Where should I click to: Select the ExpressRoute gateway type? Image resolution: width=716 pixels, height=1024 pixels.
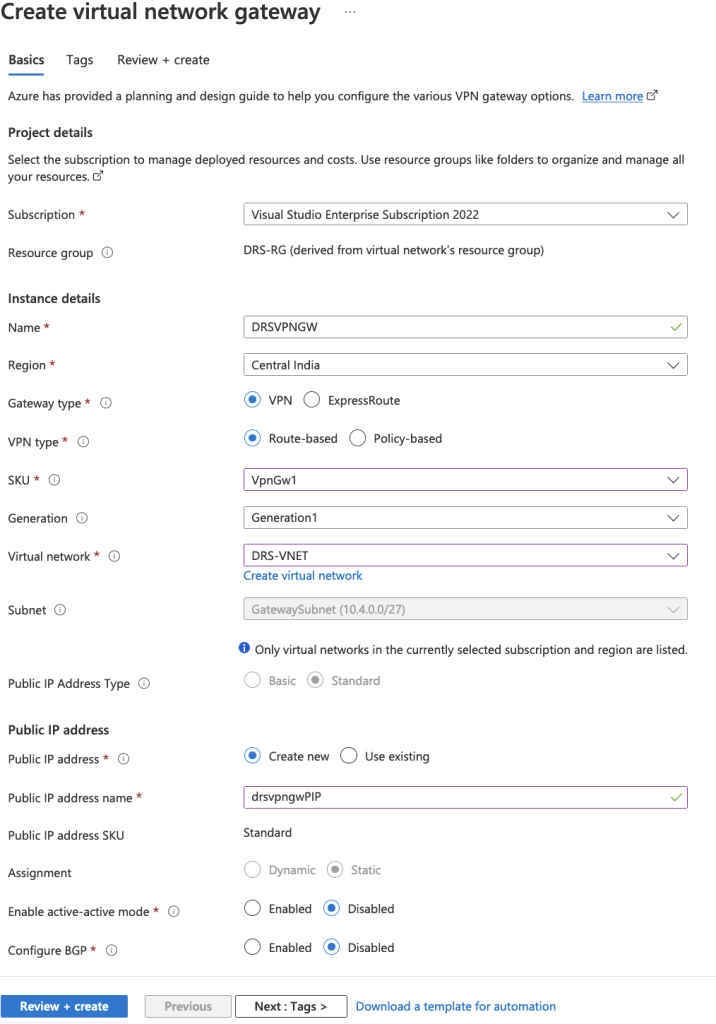pos(312,399)
